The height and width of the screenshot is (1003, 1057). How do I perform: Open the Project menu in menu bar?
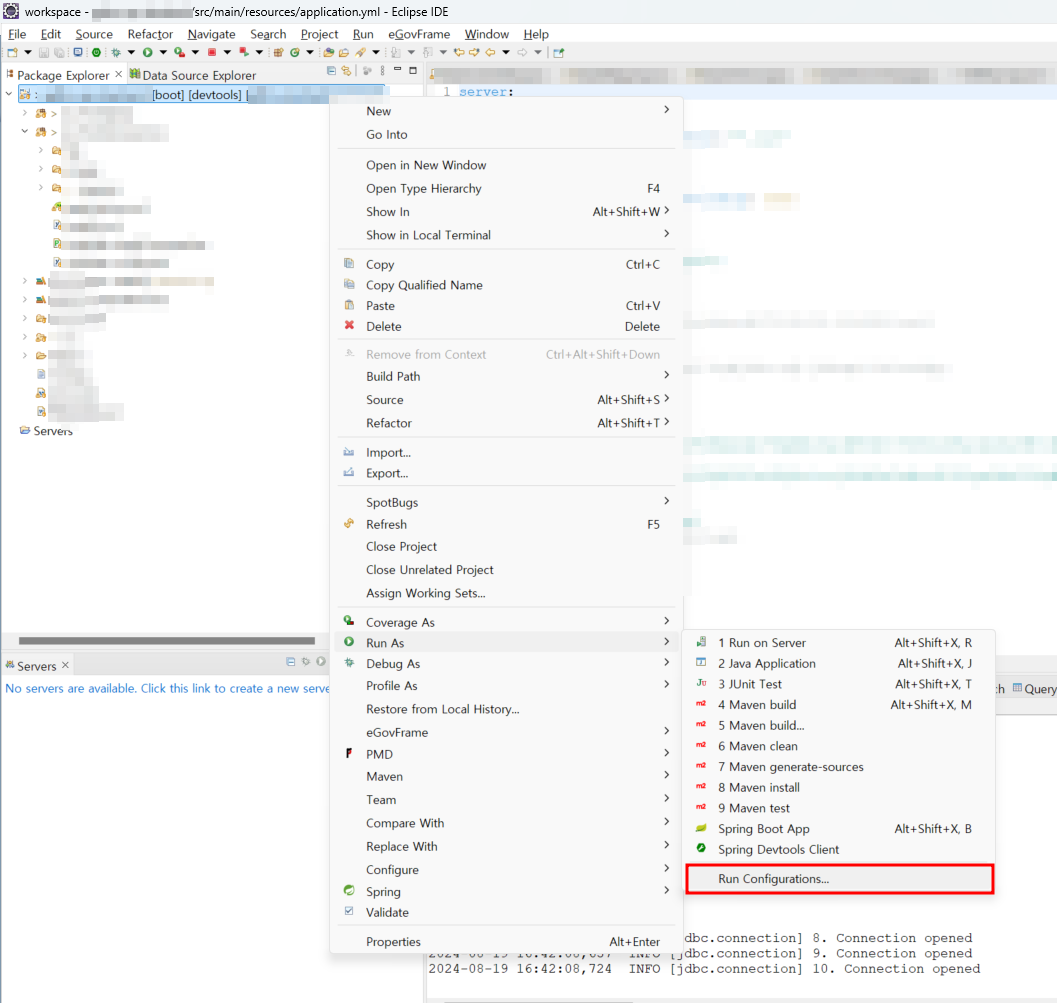(319, 34)
